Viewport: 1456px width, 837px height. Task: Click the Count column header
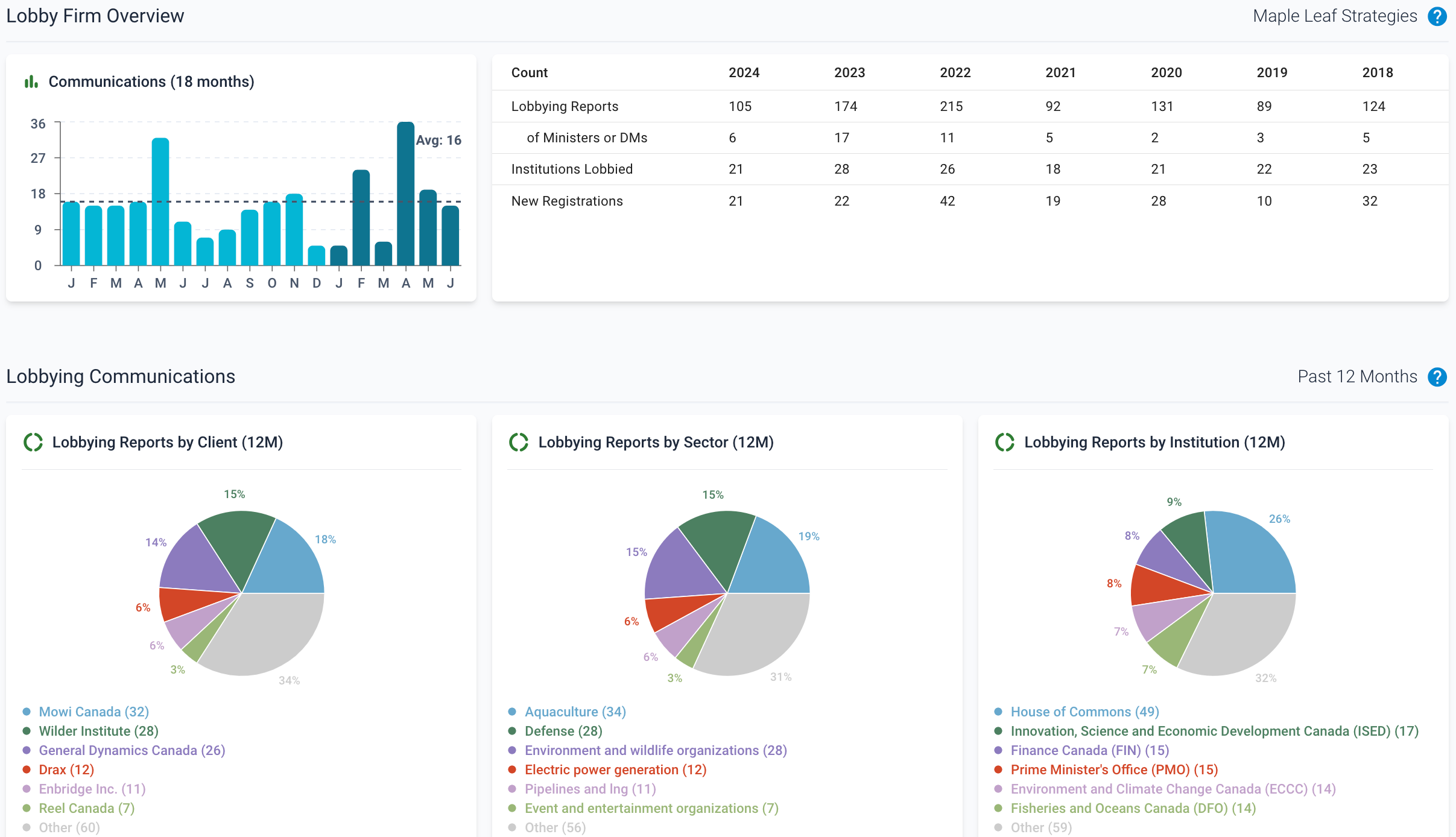click(530, 72)
